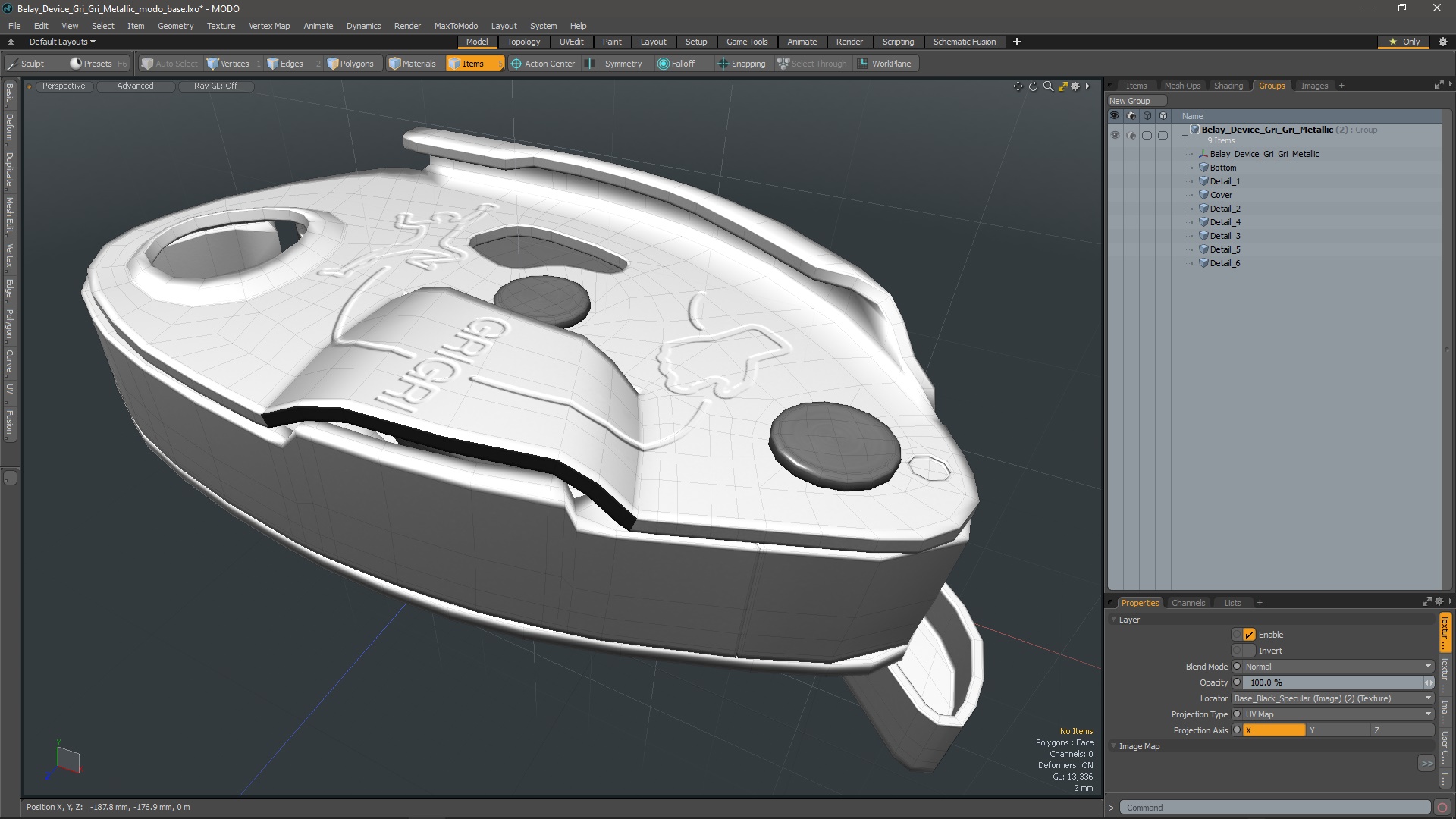Open the Geometry menu
1456x819 pixels.
(x=175, y=26)
